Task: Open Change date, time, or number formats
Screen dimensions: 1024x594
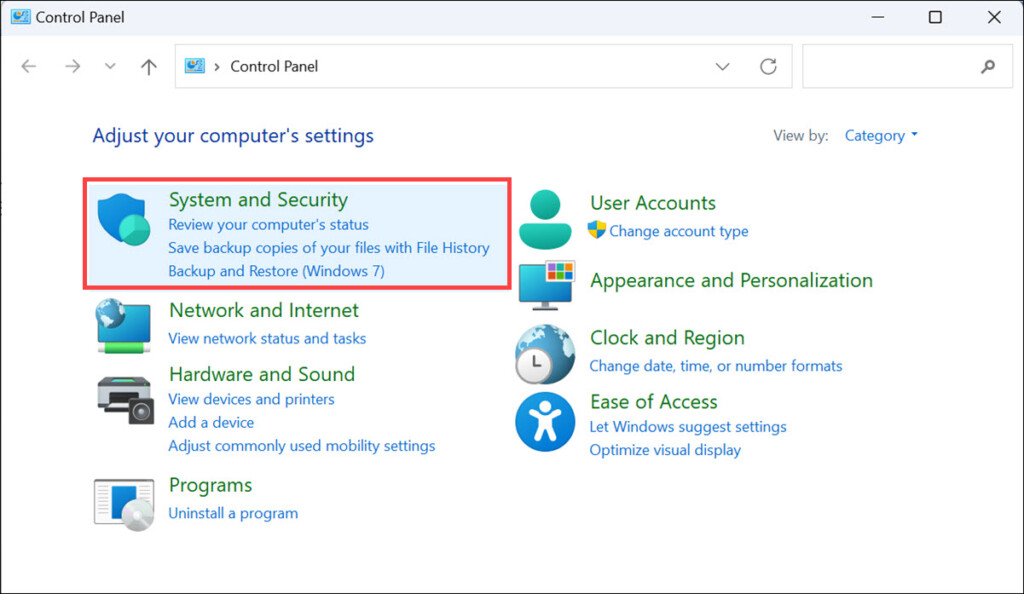Action: 716,366
